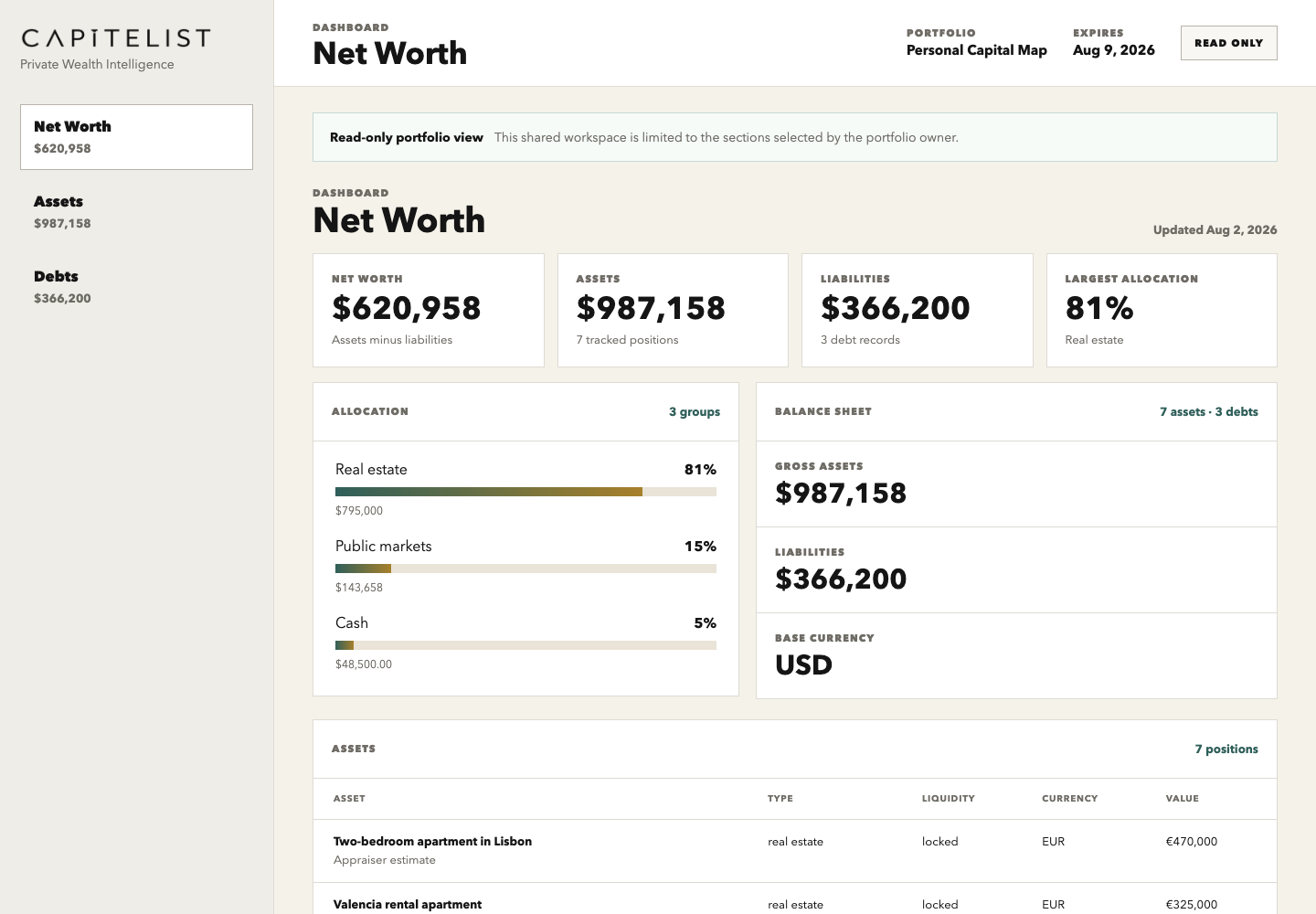Click the Cash allocation bar
This screenshot has height=914, width=1316.
coord(525,645)
